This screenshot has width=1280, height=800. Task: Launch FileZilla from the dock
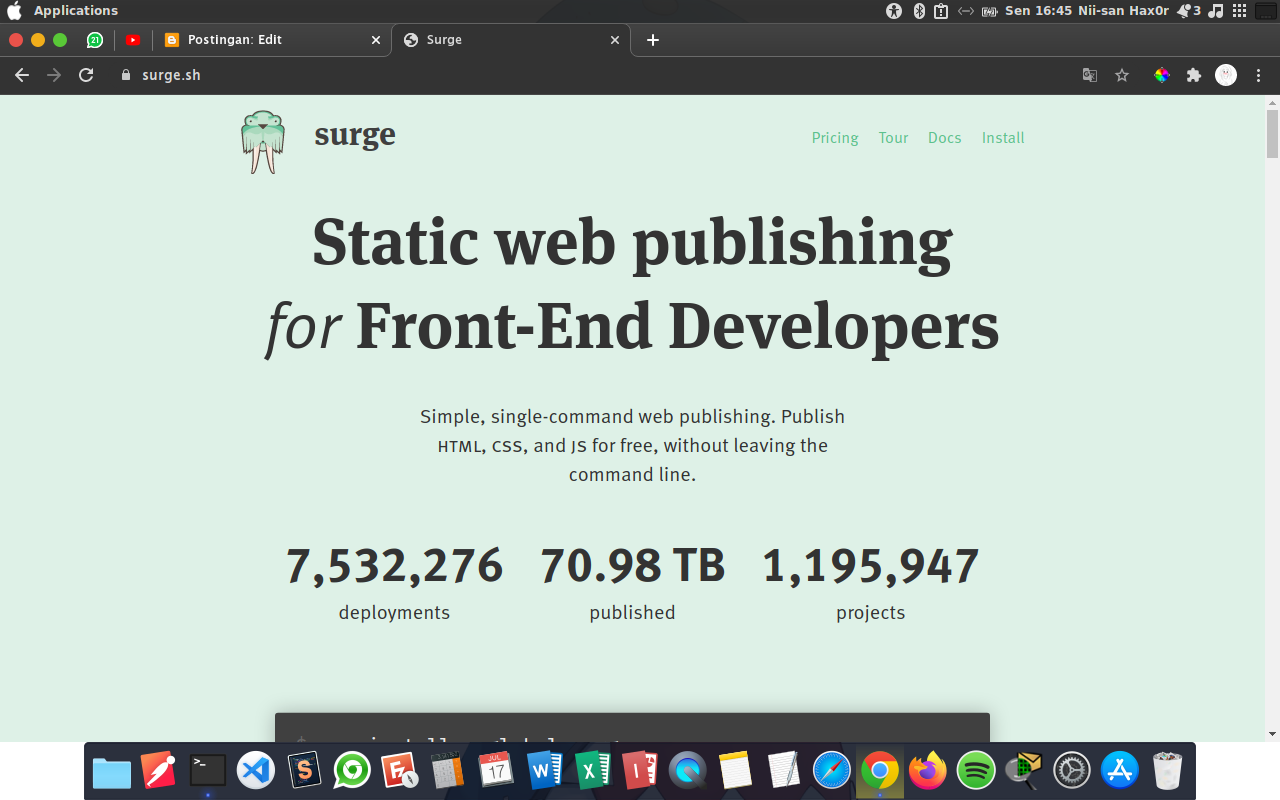[401, 771]
